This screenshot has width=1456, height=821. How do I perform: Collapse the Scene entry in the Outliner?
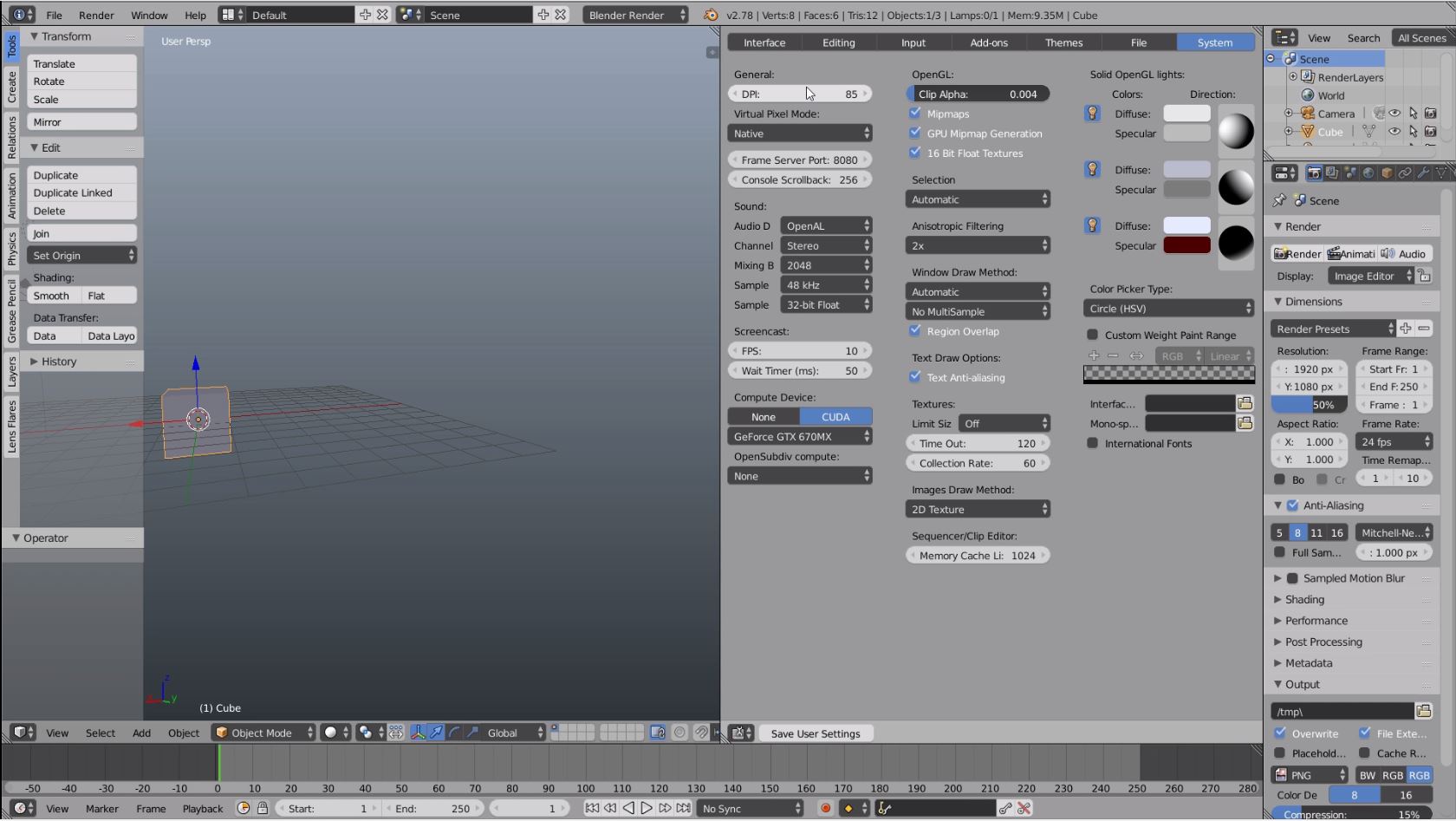click(1270, 58)
